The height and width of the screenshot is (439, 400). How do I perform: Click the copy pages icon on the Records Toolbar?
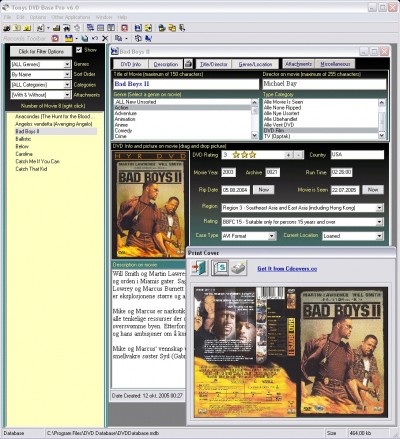pyautogui.click(x=118, y=38)
